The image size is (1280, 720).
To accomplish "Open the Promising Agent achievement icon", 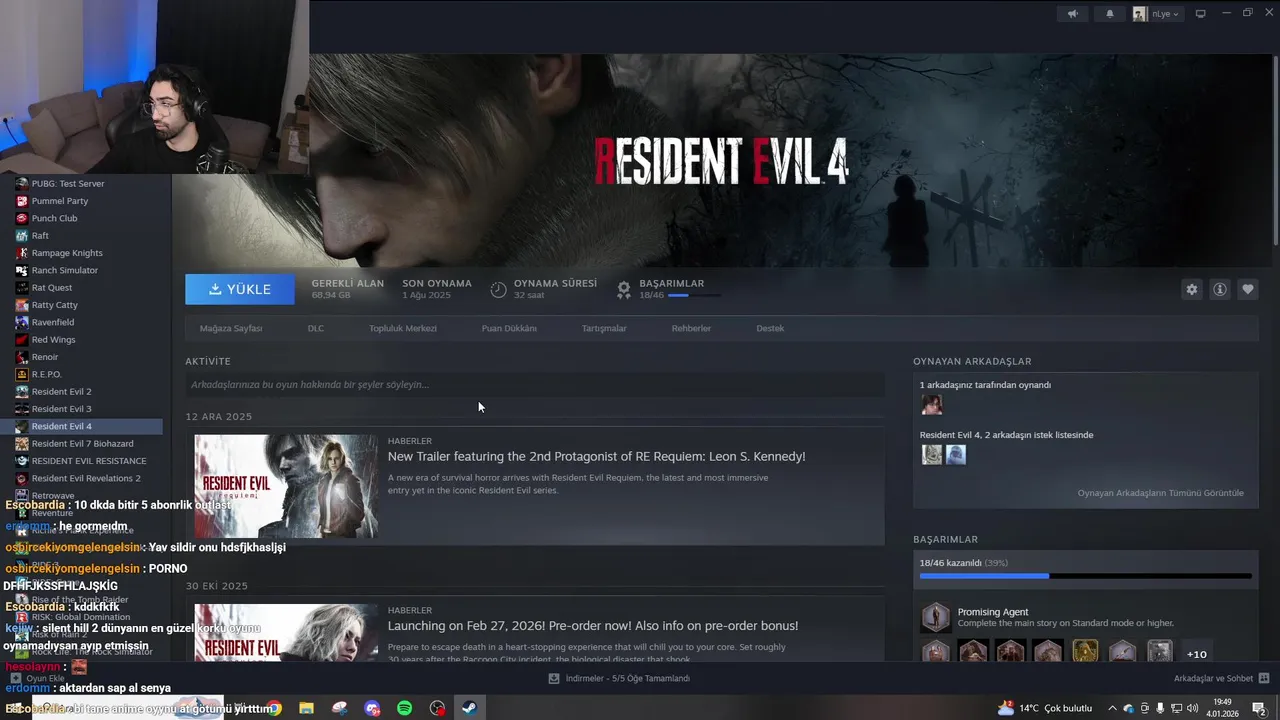I will pyautogui.click(x=935, y=617).
